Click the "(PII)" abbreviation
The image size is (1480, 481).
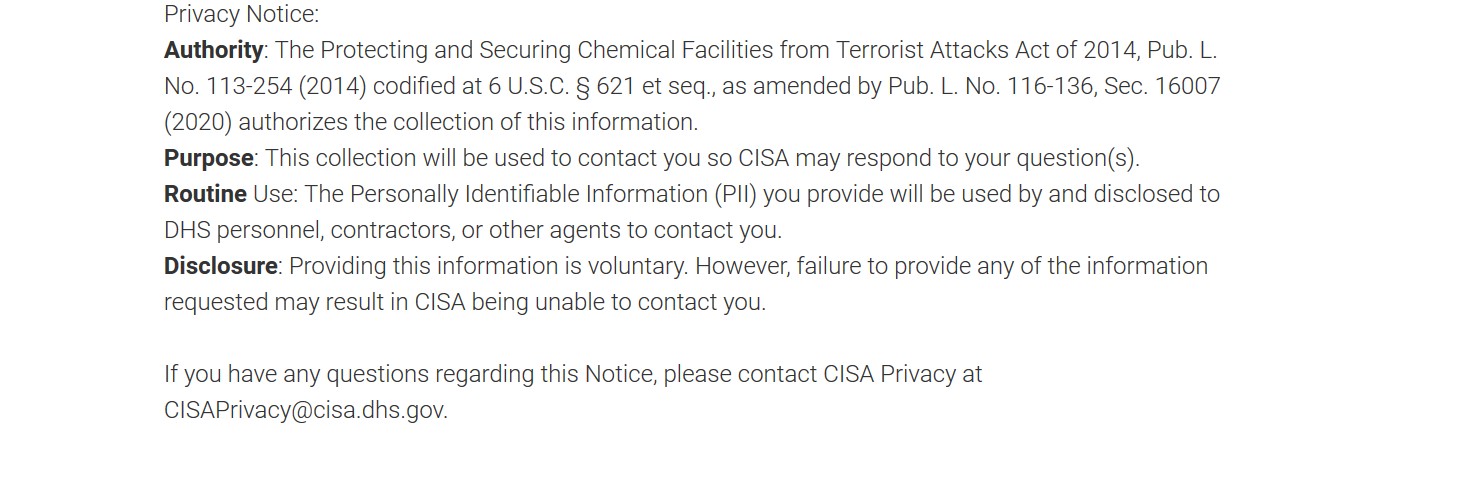[x=741, y=194]
